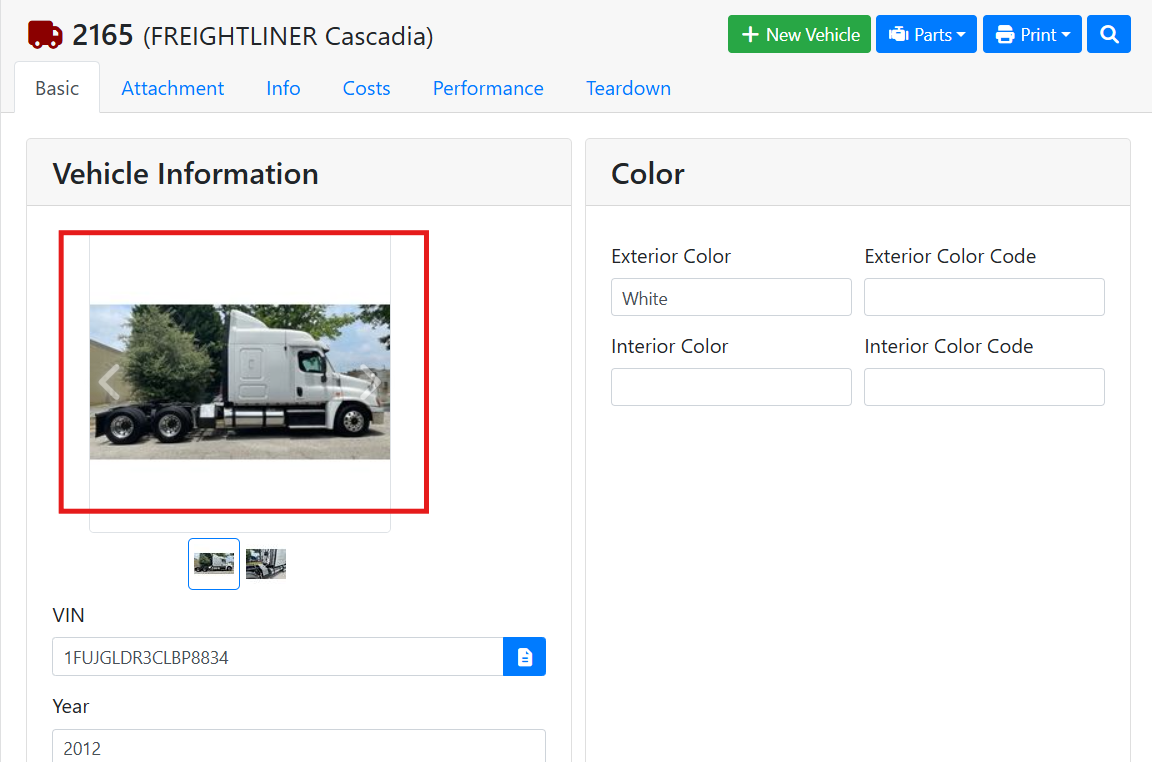Click the VIN input field
Image resolution: width=1152 pixels, height=762 pixels.
tap(278, 656)
